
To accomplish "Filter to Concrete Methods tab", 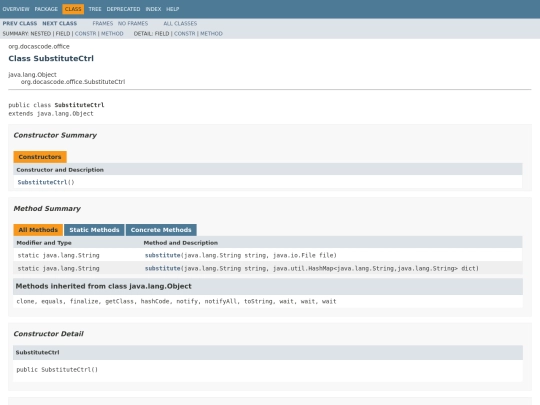I will coord(161,230).
